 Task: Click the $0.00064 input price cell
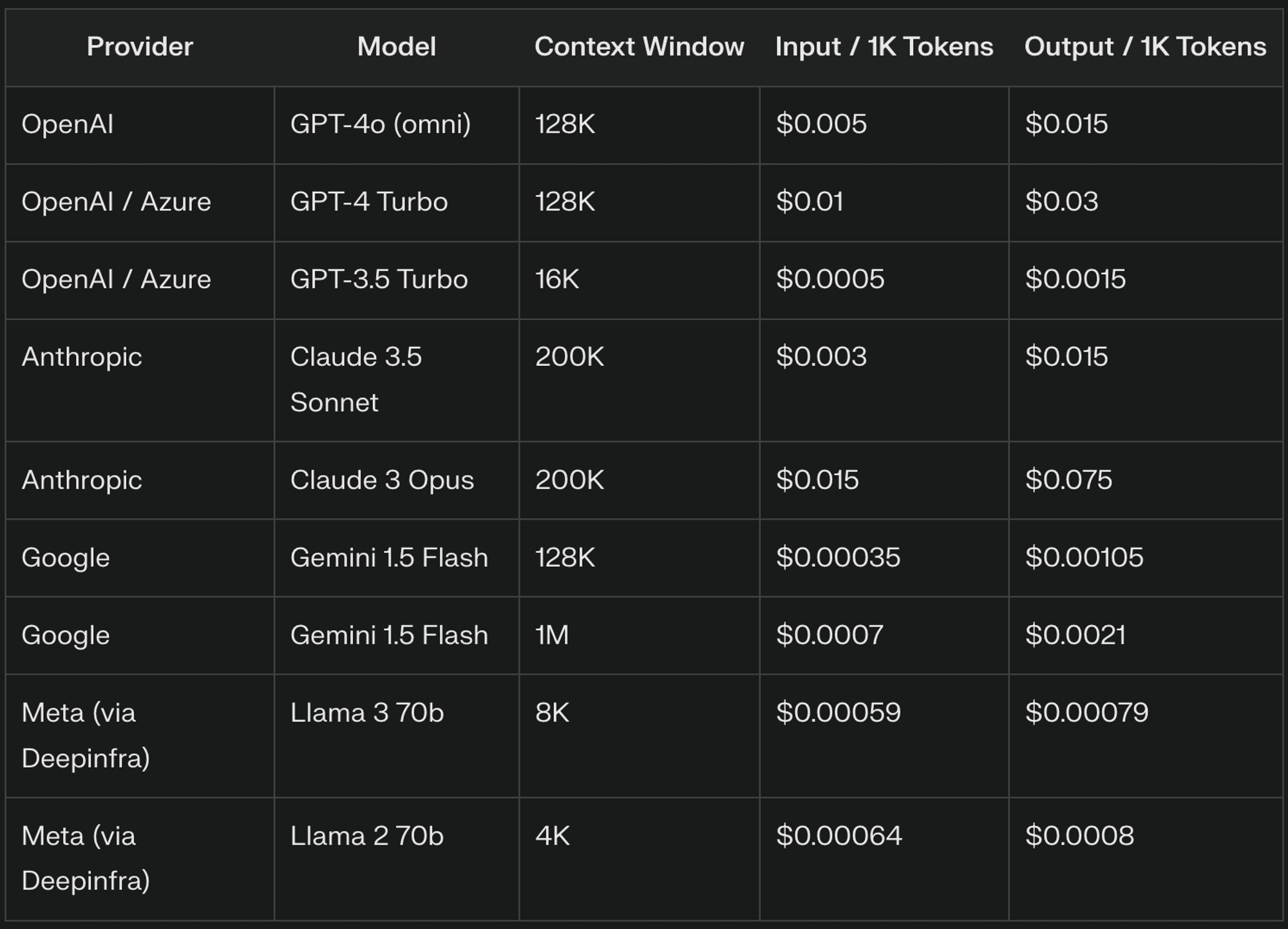[x=884, y=859]
